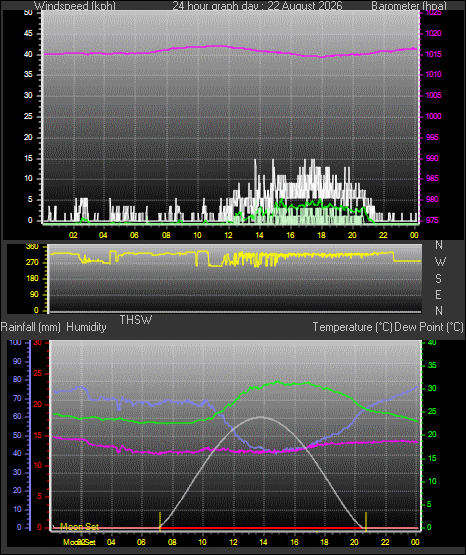Click the yellow sunset marker near 21
This screenshot has height=555, width=466.
pos(366,521)
